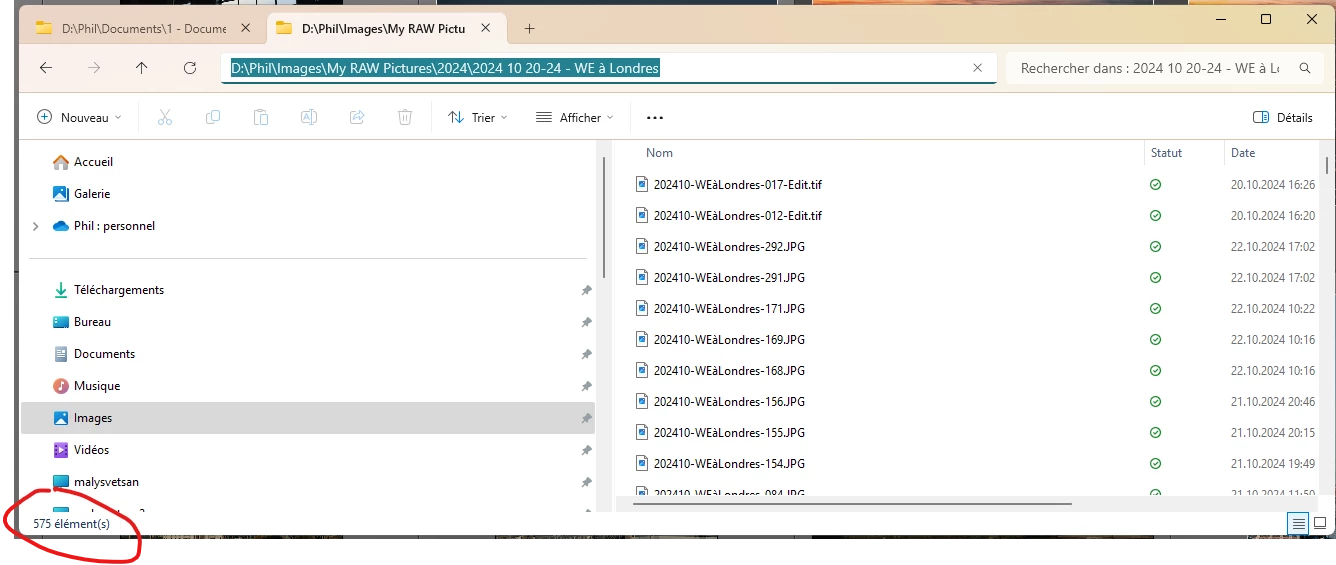The image size is (1336, 565).
Task: Click the search magnifier icon
Action: [x=1304, y=68]
